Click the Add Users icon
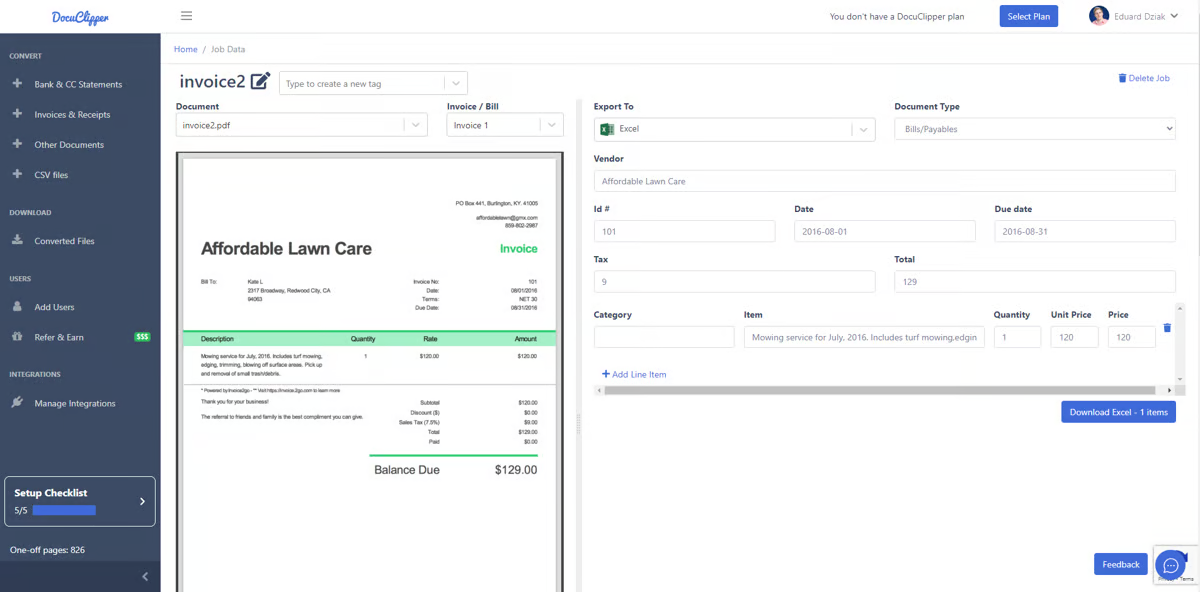The width and height of the screenshot is (1200, 592). tap(15, 307)
